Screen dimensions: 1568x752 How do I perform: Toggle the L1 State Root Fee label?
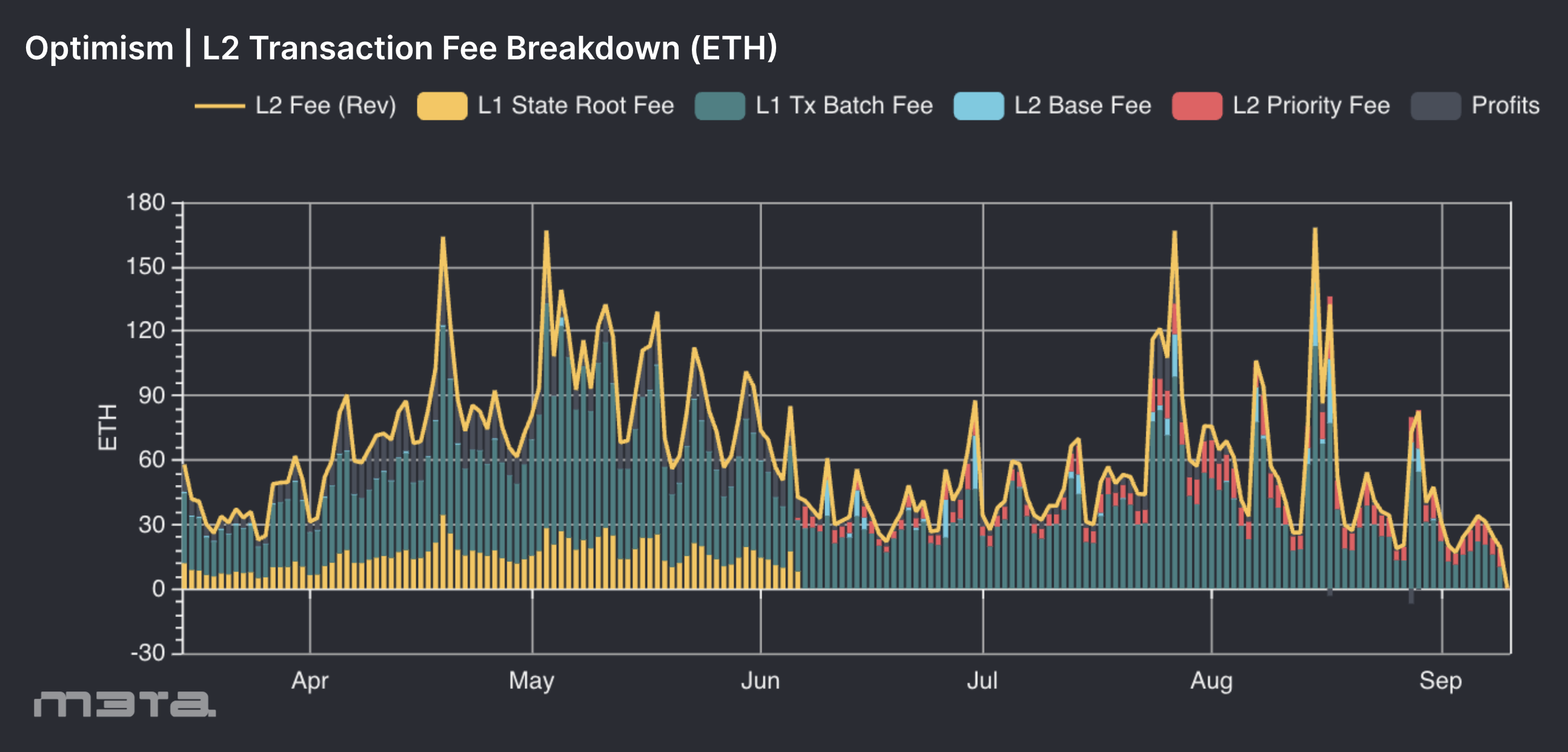[x=575, y=106]
